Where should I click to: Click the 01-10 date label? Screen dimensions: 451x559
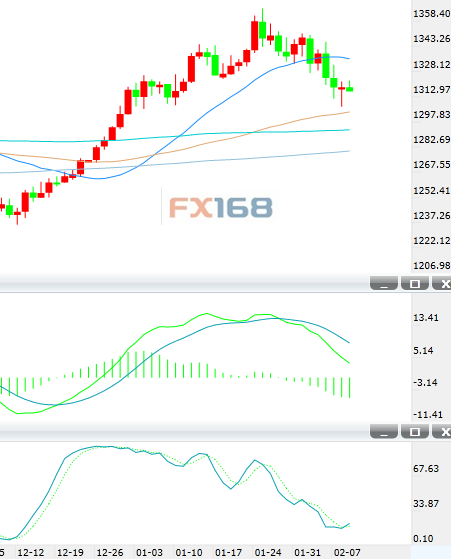pyautogui.click(x=189, y=553)
